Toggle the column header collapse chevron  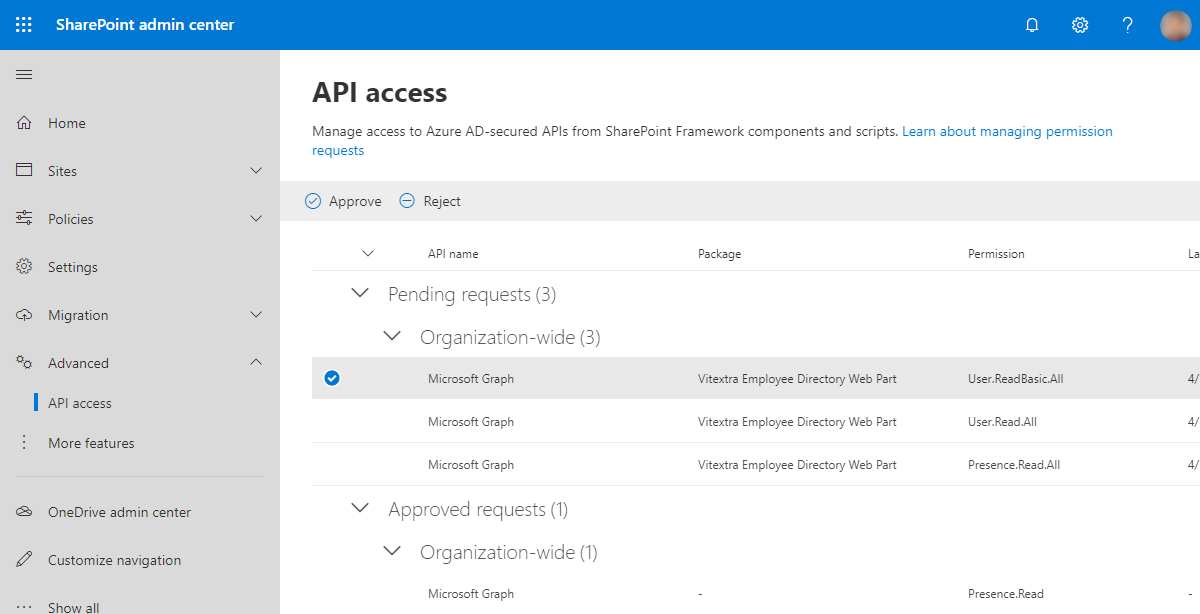point(367,254)
